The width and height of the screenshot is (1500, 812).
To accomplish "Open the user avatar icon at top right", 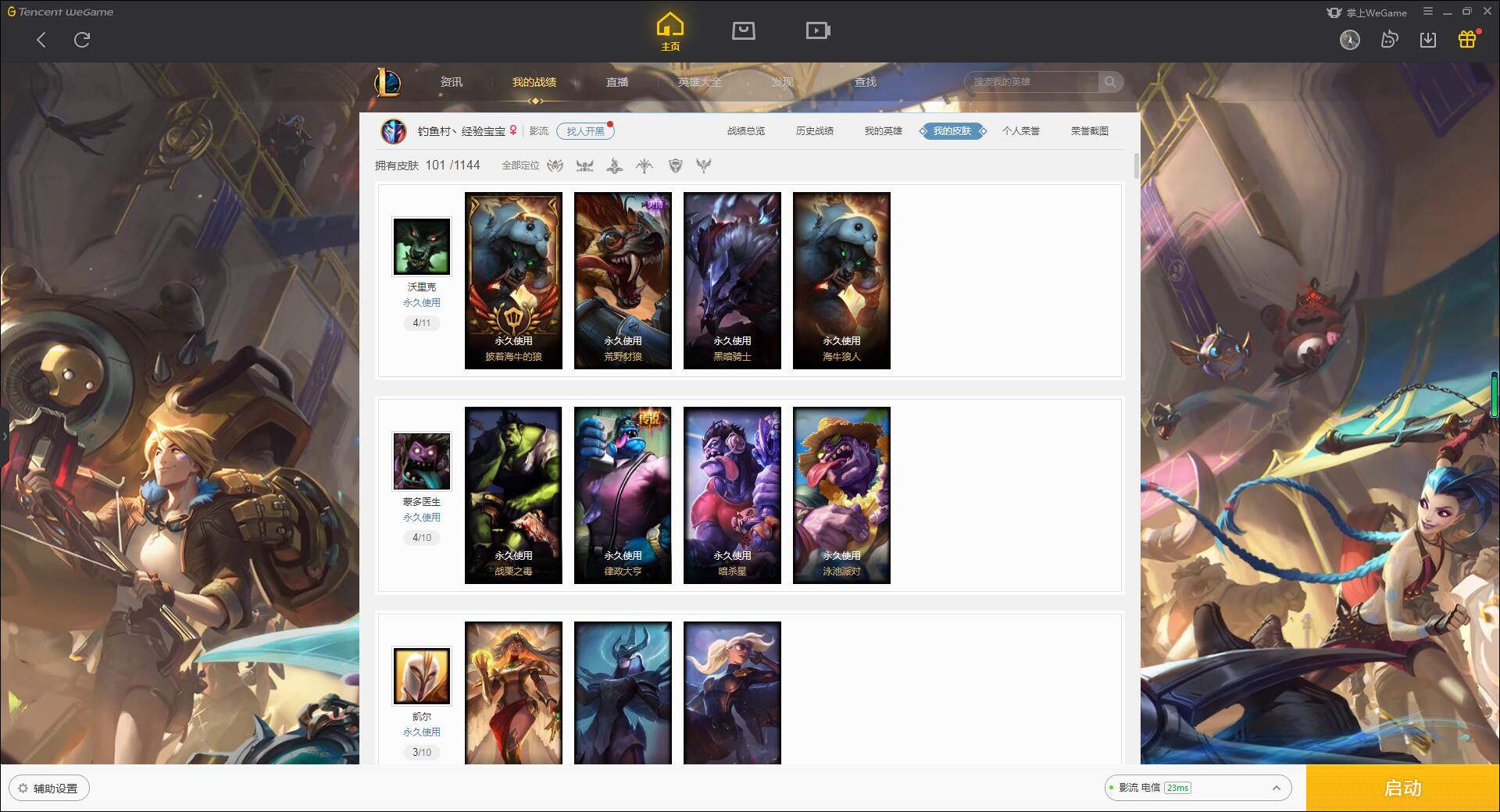I will [x=1350, y=40].
